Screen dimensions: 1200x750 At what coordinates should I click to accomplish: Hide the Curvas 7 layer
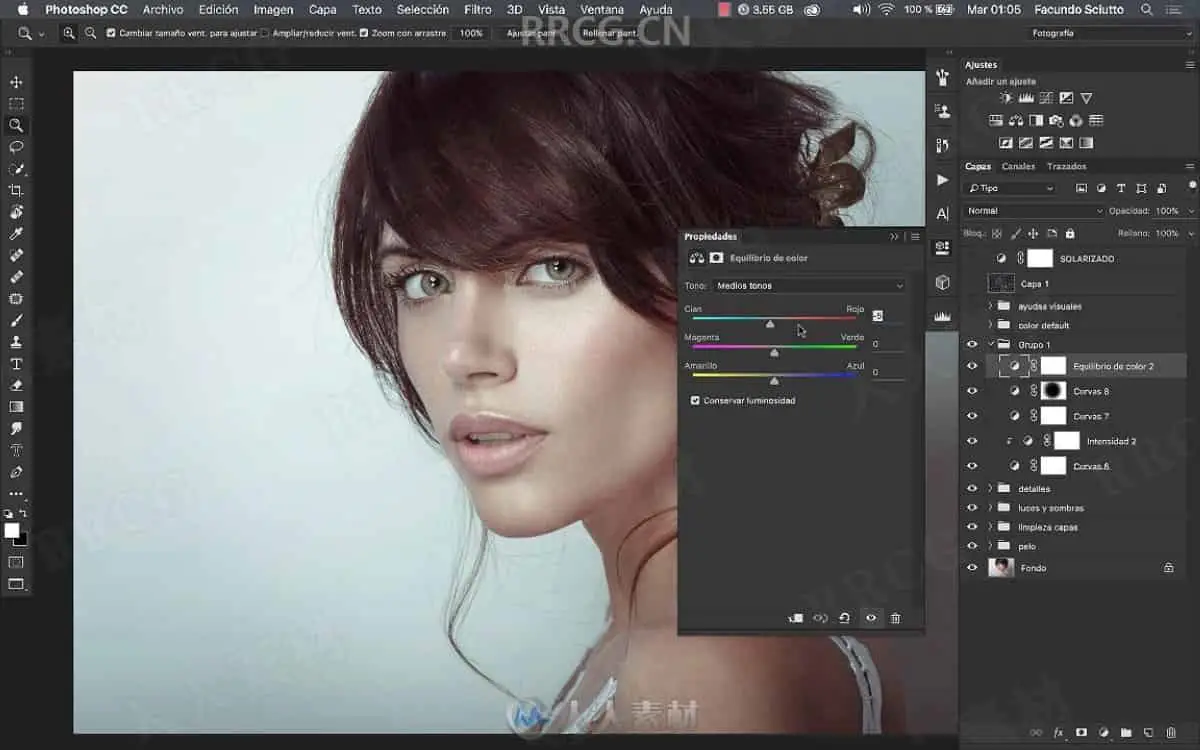click(971, 416)
